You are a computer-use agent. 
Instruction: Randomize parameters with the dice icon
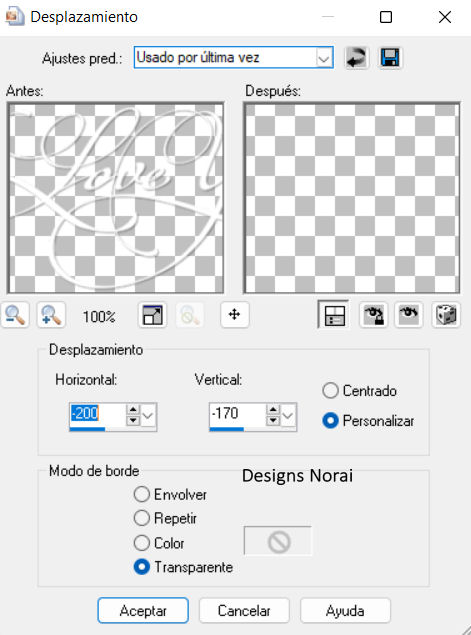[445, 315]
